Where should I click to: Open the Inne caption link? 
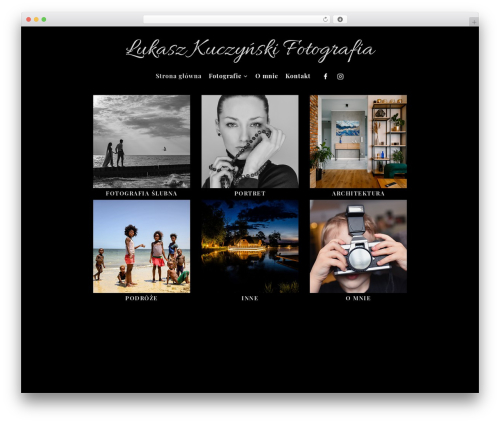[250, 298]
